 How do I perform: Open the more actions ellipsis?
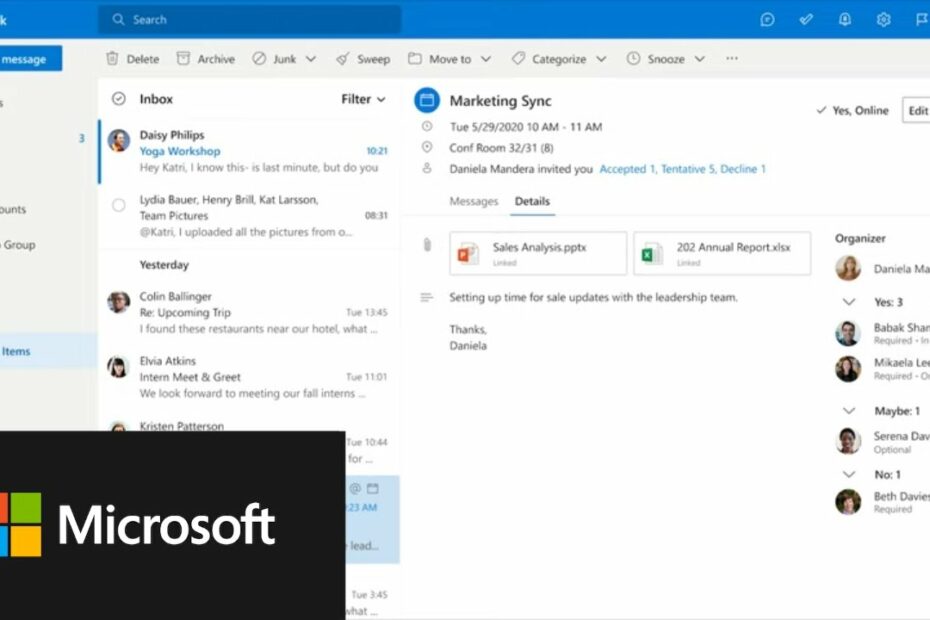click(x=732, y=58)
